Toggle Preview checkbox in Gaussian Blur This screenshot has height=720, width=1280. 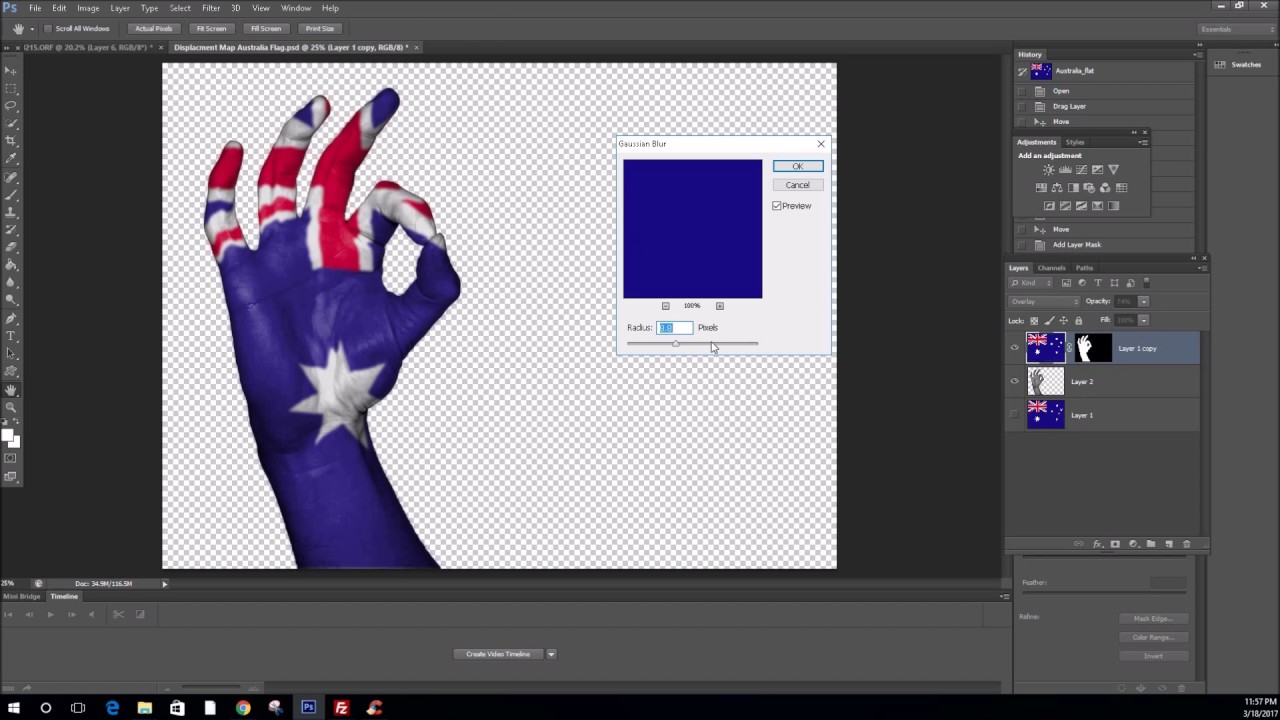coord(777,206)
